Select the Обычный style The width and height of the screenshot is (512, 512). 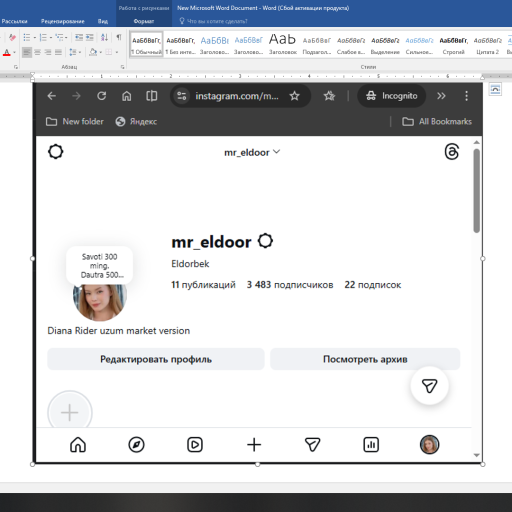[x=146, y=45]
